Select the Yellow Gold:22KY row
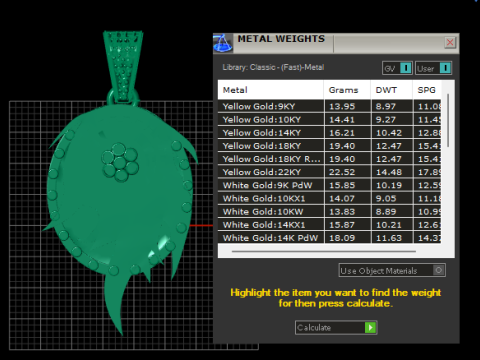Image resolution: width=480 pixels, height=360 pixels. coord(329,172)
